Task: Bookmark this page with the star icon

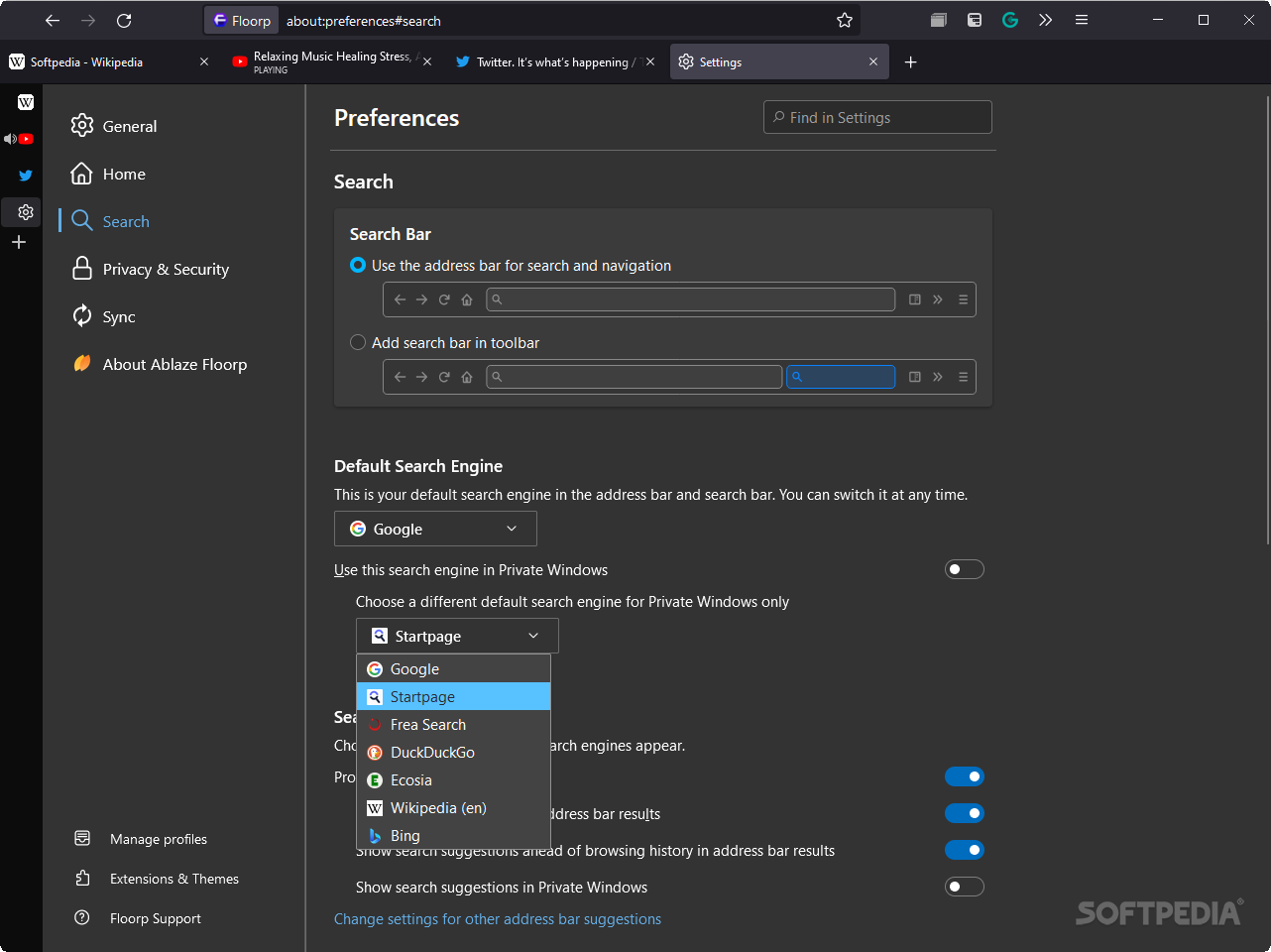Action: [845, 20]
